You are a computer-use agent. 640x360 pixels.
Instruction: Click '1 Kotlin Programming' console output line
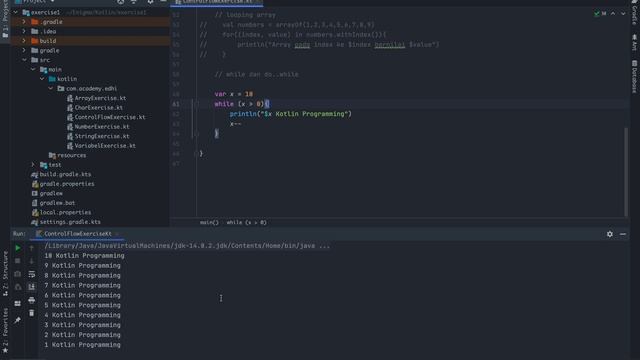pos(82,344)
